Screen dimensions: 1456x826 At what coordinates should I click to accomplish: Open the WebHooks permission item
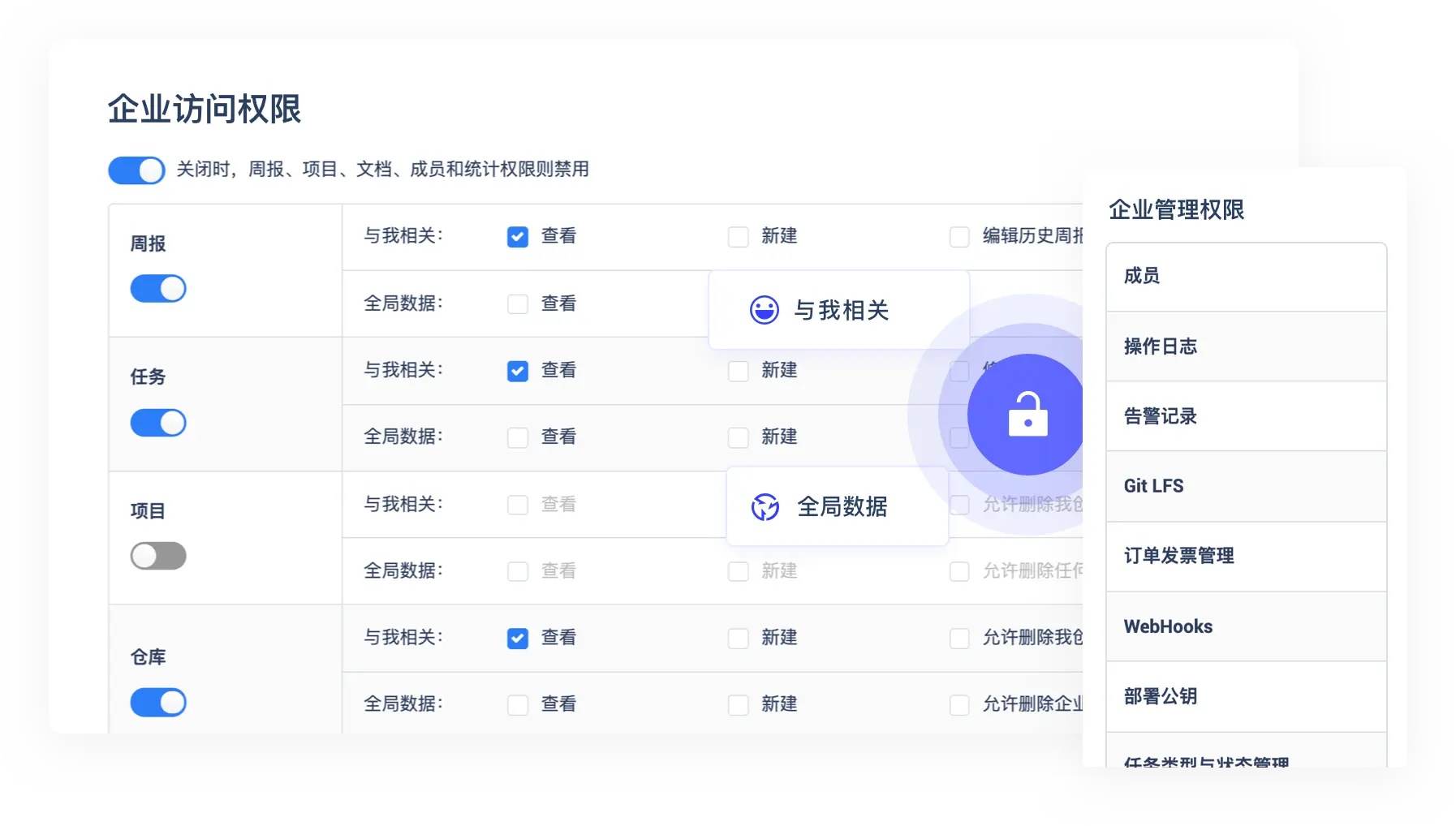1246,626
